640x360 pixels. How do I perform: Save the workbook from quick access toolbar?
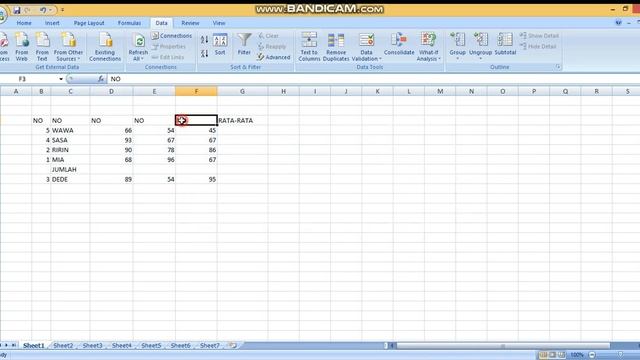click(17, 10)
